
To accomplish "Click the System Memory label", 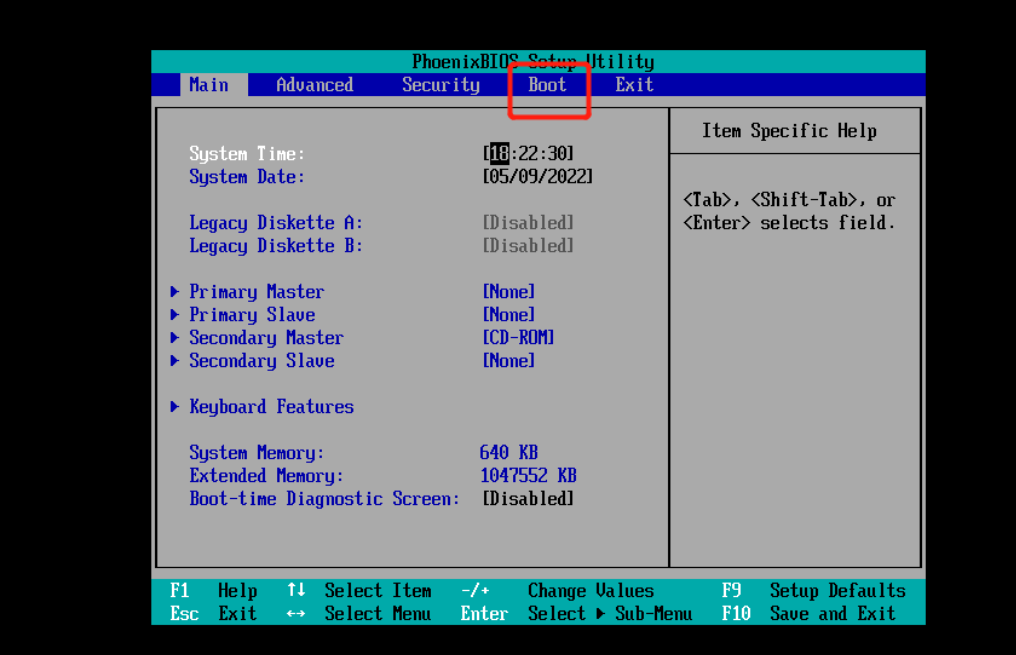I will [x=257, y=453].
